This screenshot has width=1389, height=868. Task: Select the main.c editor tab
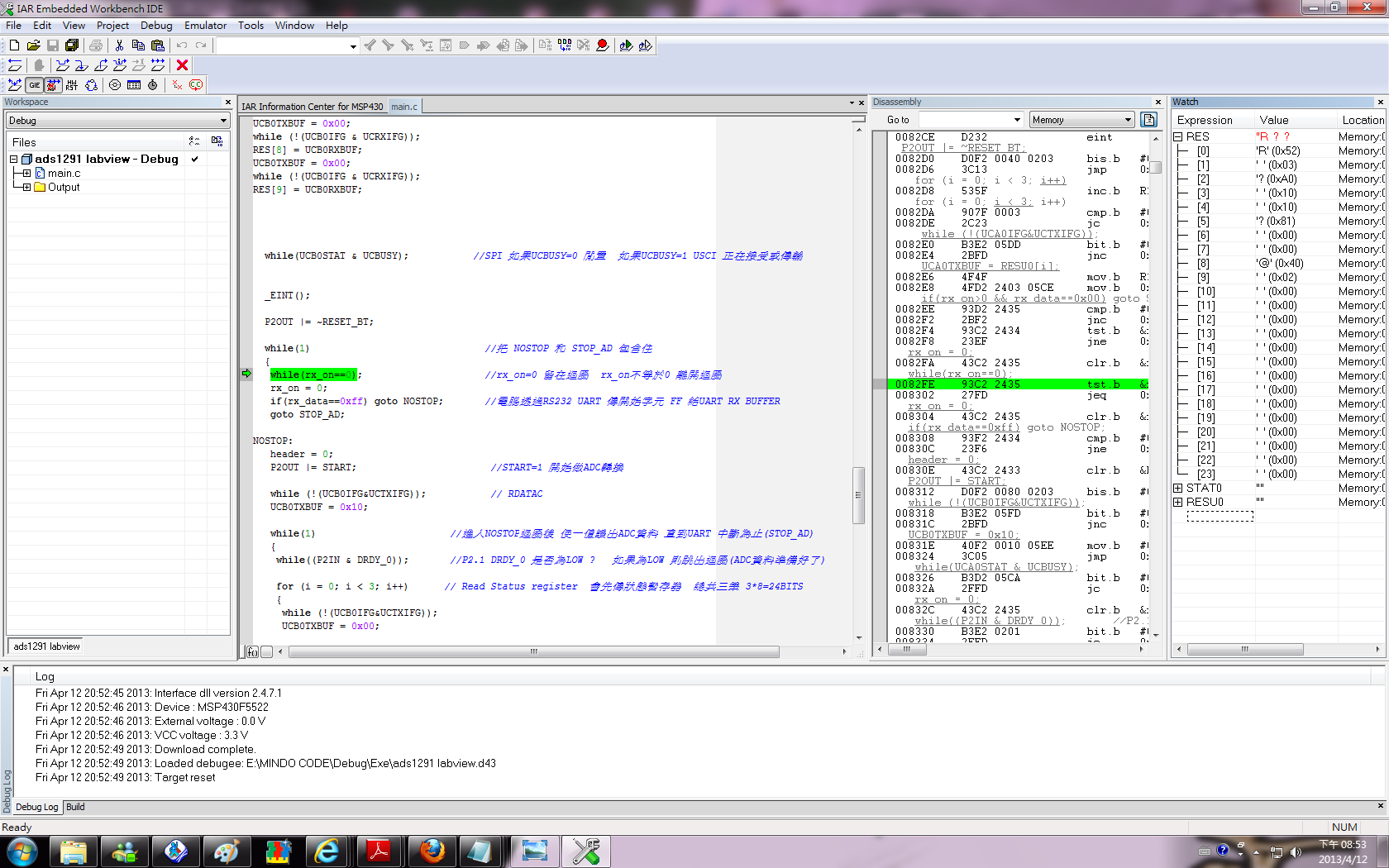[x=404, y=107]
